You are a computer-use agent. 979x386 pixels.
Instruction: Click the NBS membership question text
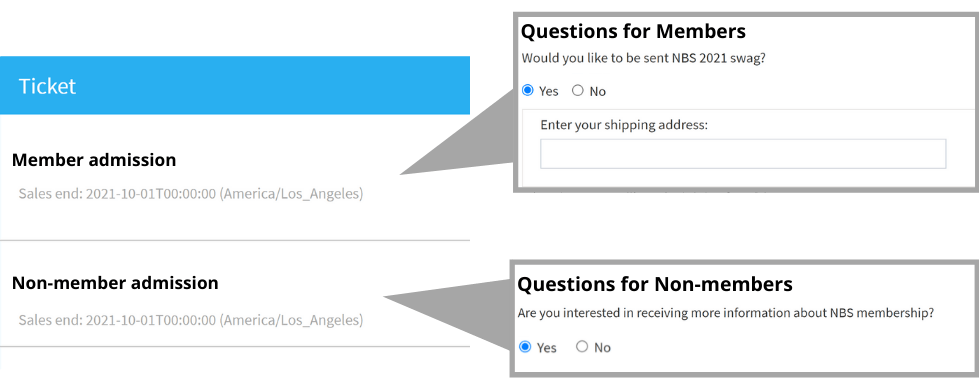pos(726,313)
